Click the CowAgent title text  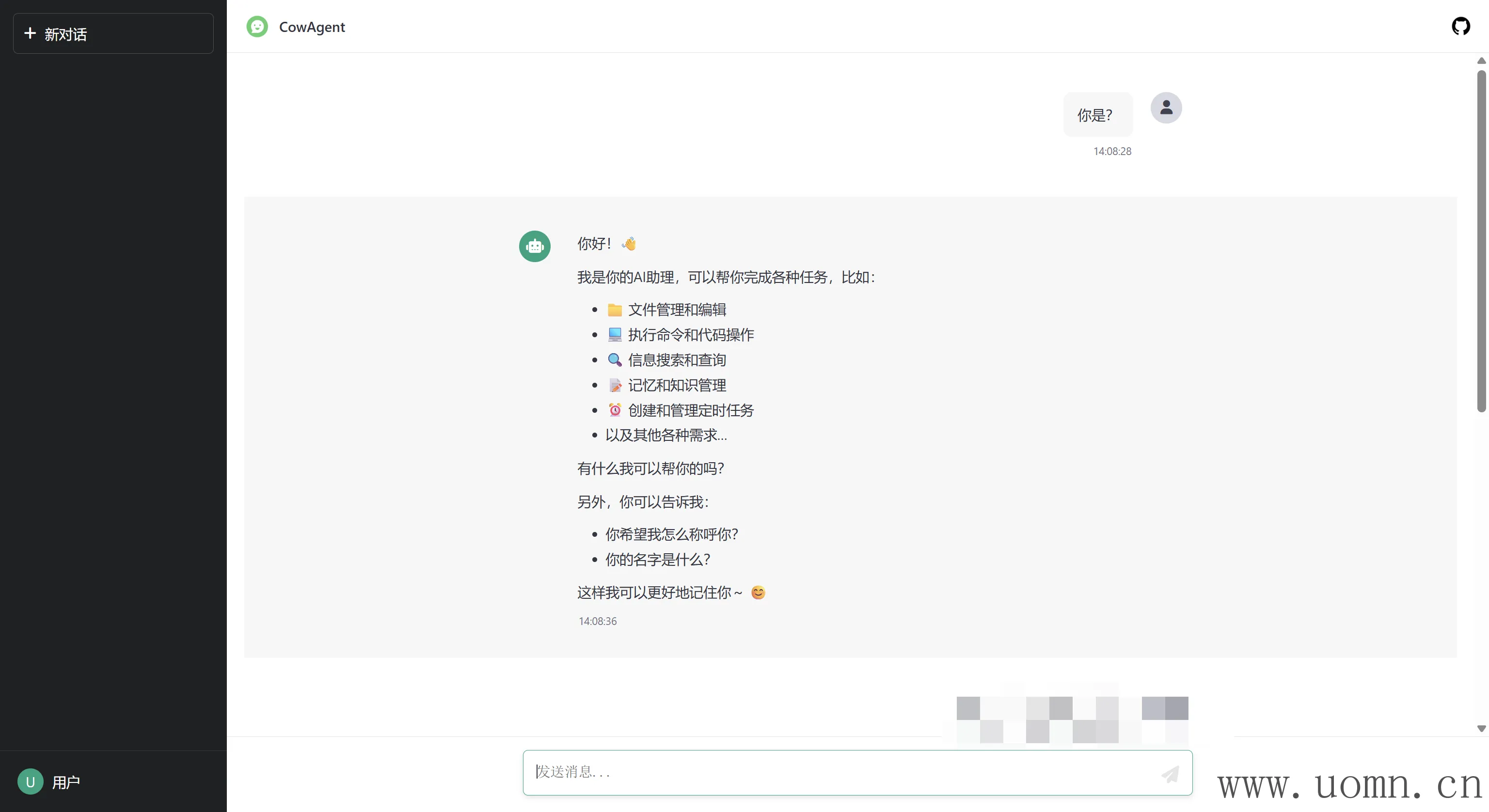point(312,27)
